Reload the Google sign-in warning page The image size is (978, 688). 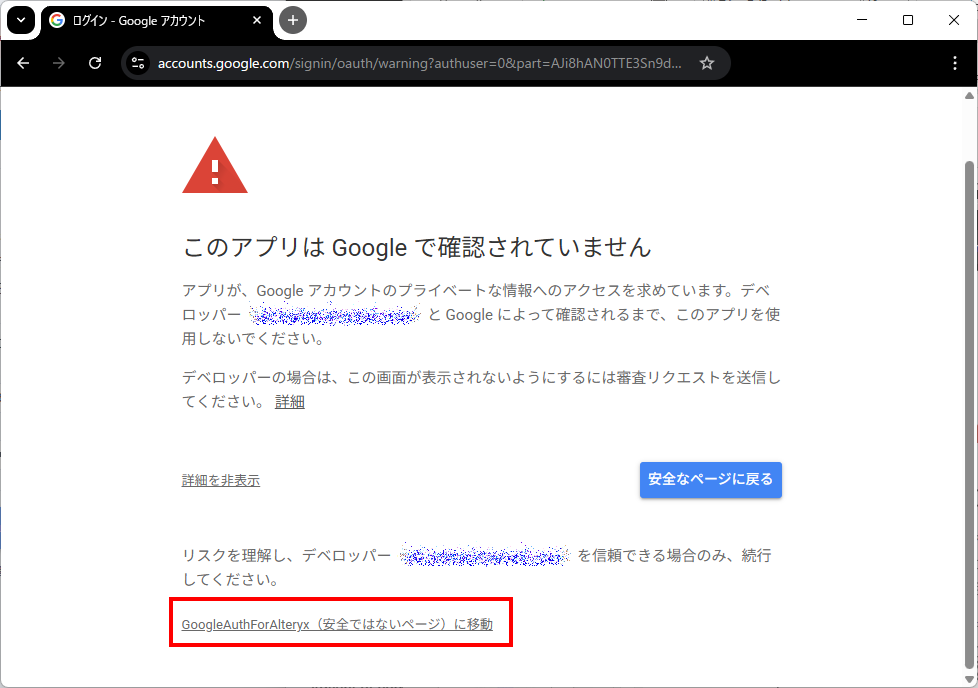click(x=95, y=63)
